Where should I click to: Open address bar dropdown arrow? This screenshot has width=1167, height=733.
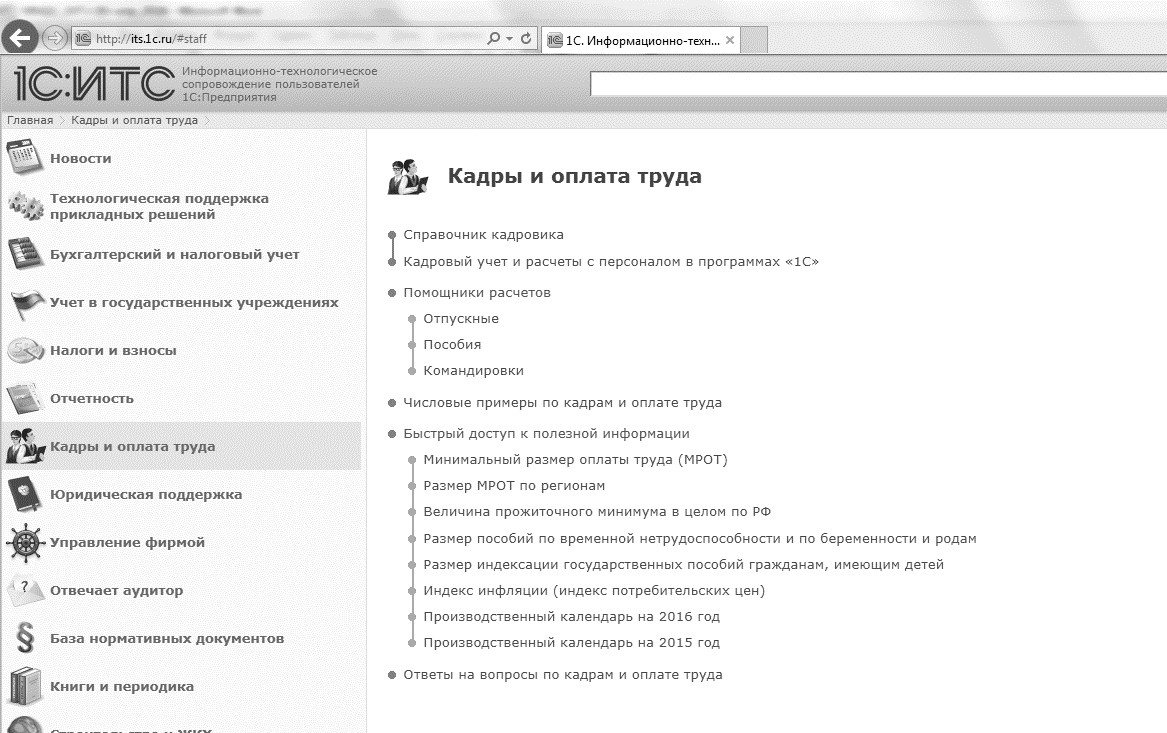(509, 39)
